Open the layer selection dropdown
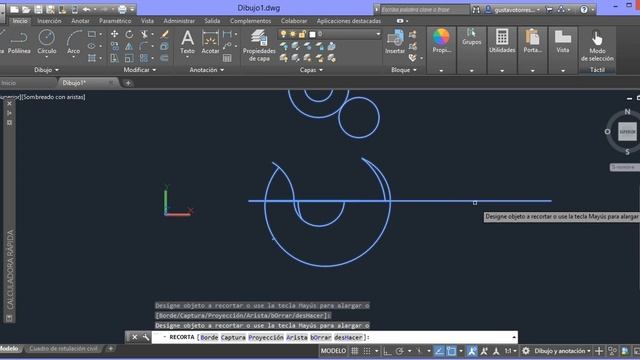The image size is (640, 360). 378,34
